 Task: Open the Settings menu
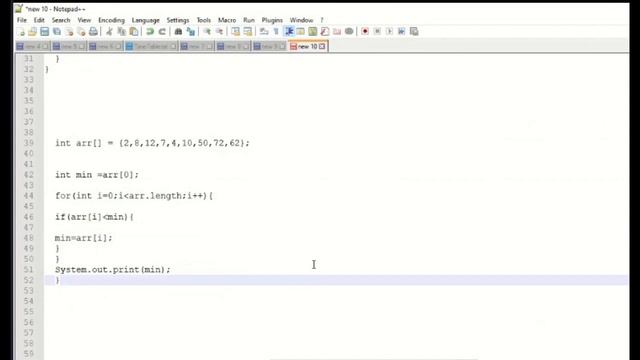point(178,20)
